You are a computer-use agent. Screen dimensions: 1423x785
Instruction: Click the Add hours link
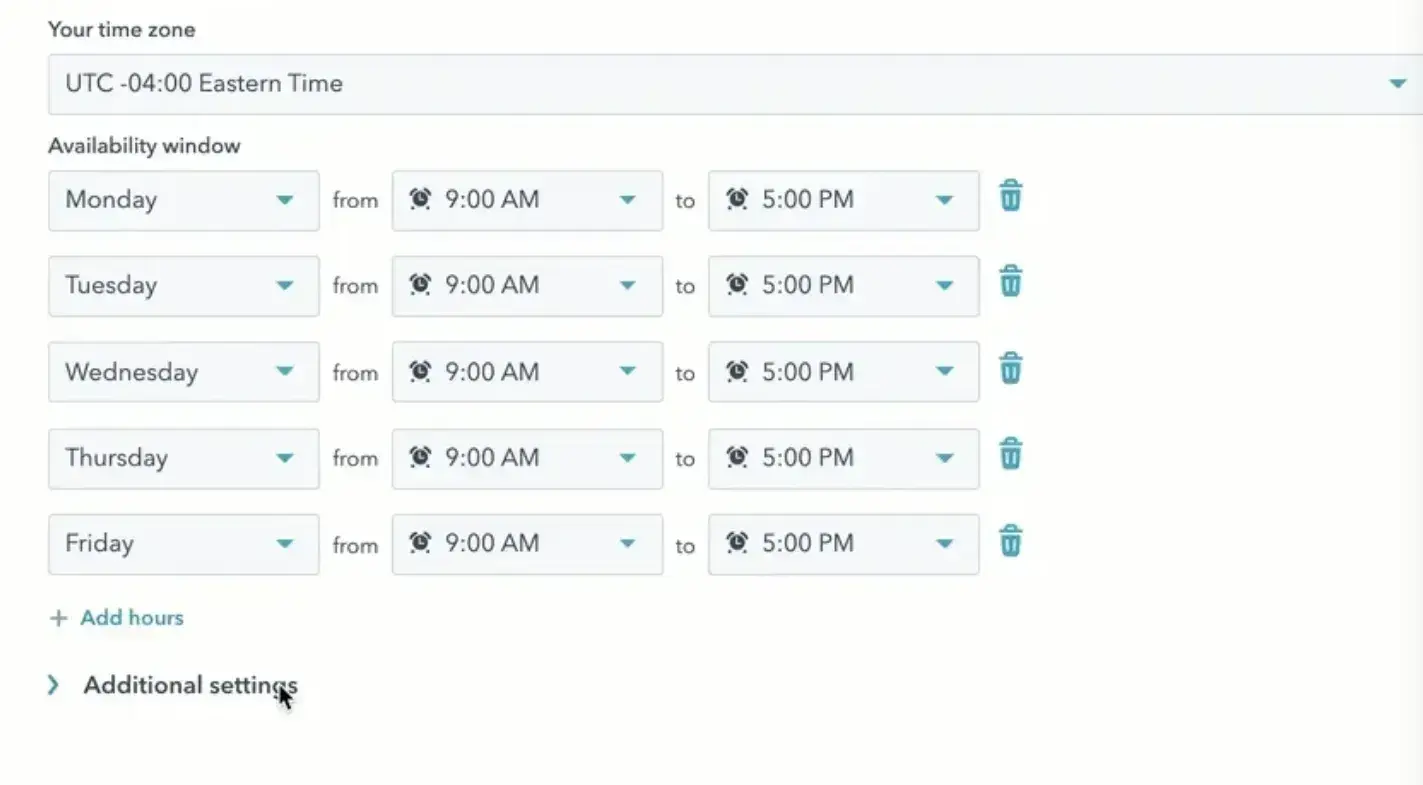click(131, 618)
